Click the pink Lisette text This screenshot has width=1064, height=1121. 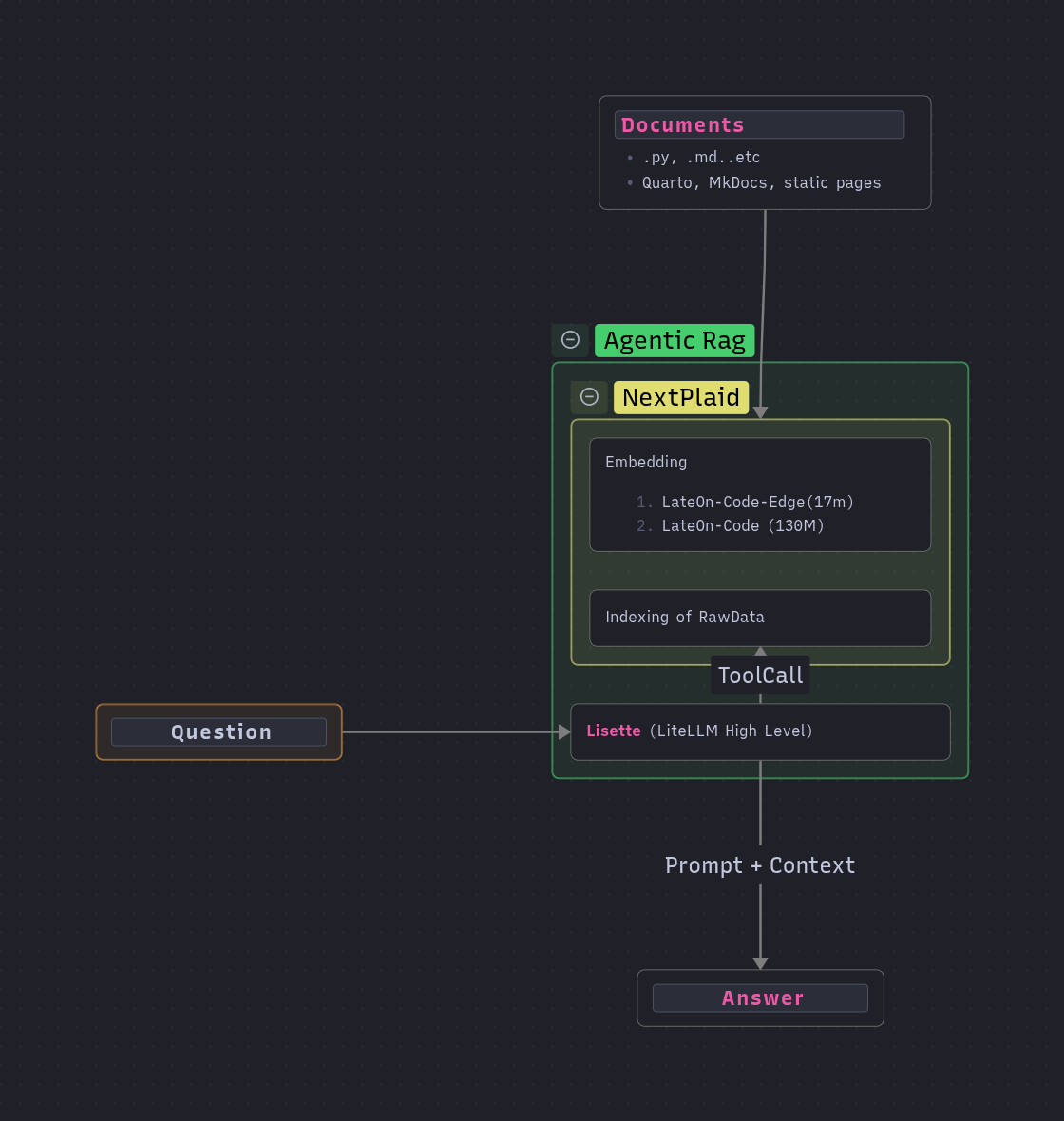coord(614,731)
